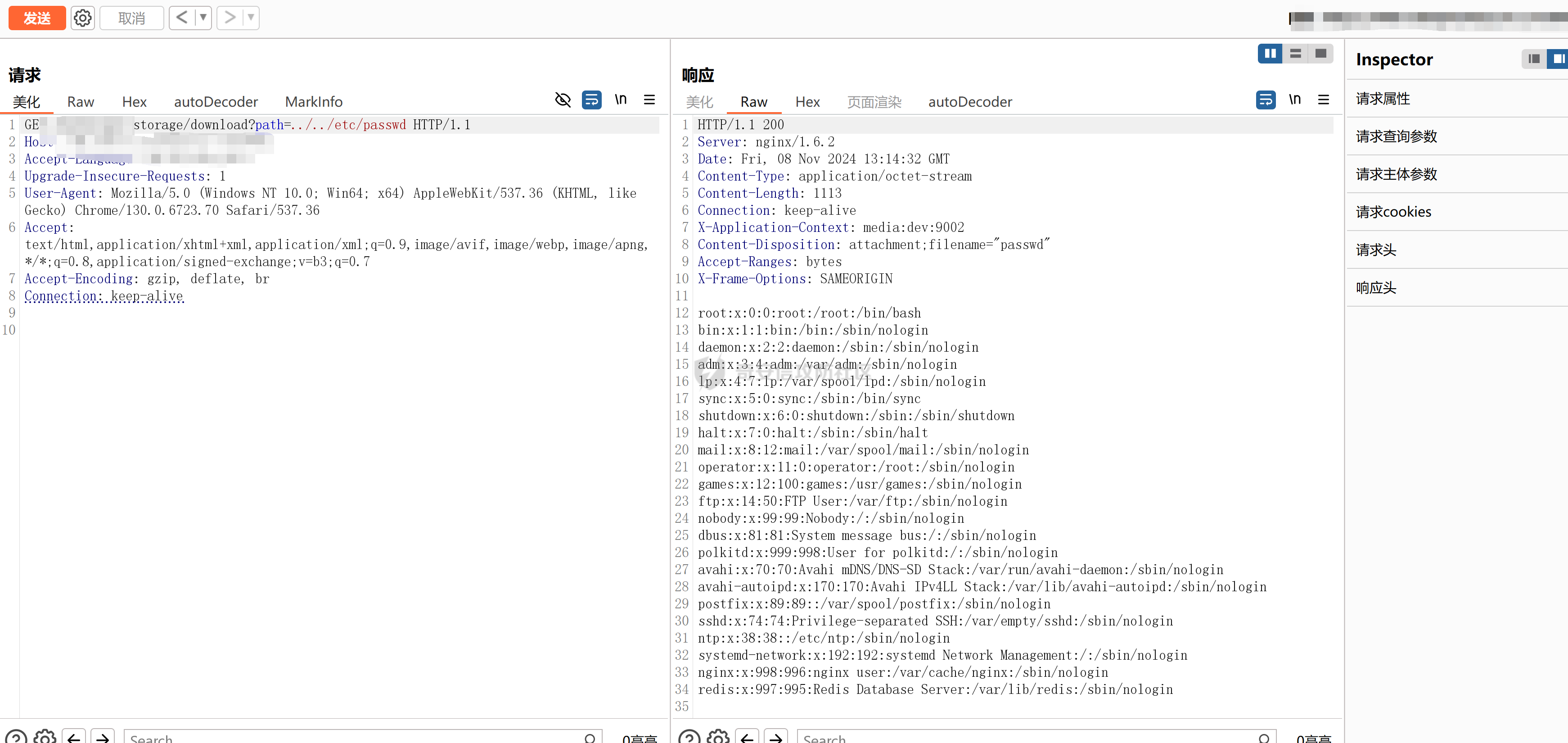Switch request view to Hex tab
The image size is (1568, 743).
pyautogui.click(x=134, y=102)
